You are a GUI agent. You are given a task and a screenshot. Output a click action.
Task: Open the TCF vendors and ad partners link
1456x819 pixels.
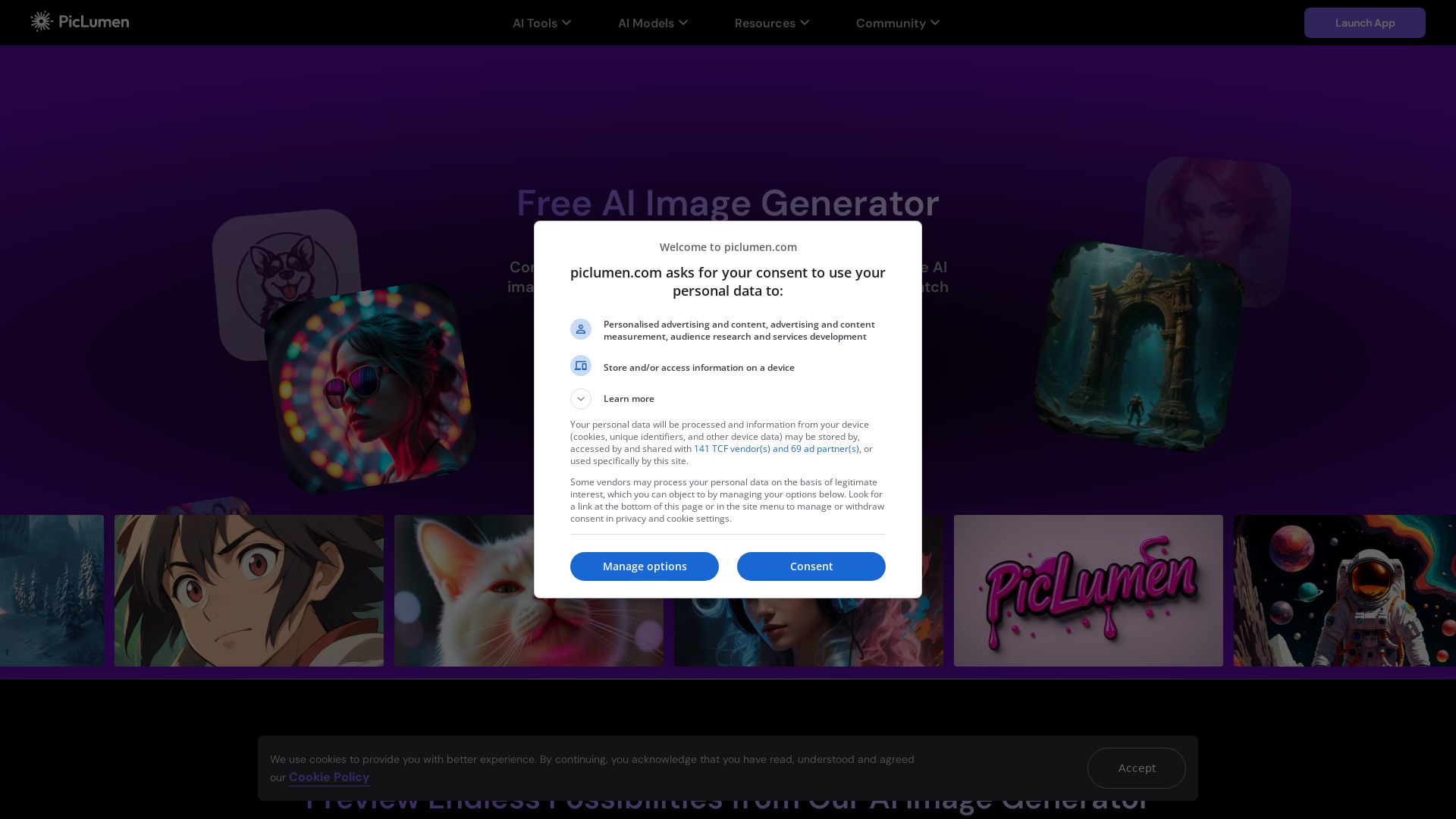point(776,449)
